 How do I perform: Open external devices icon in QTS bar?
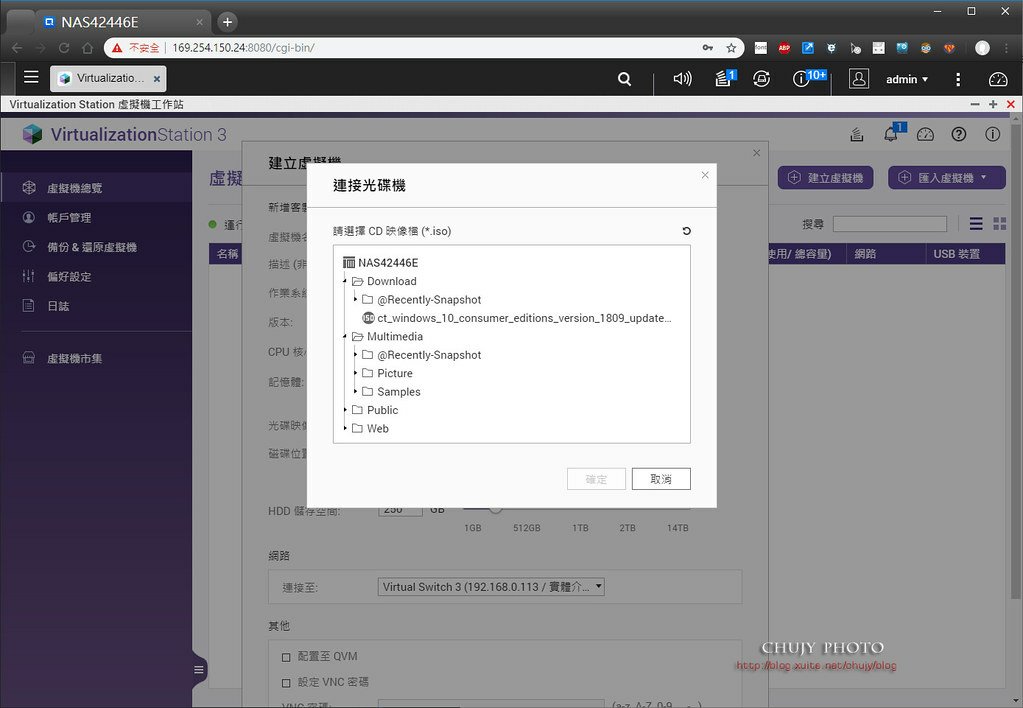(761, 79)
